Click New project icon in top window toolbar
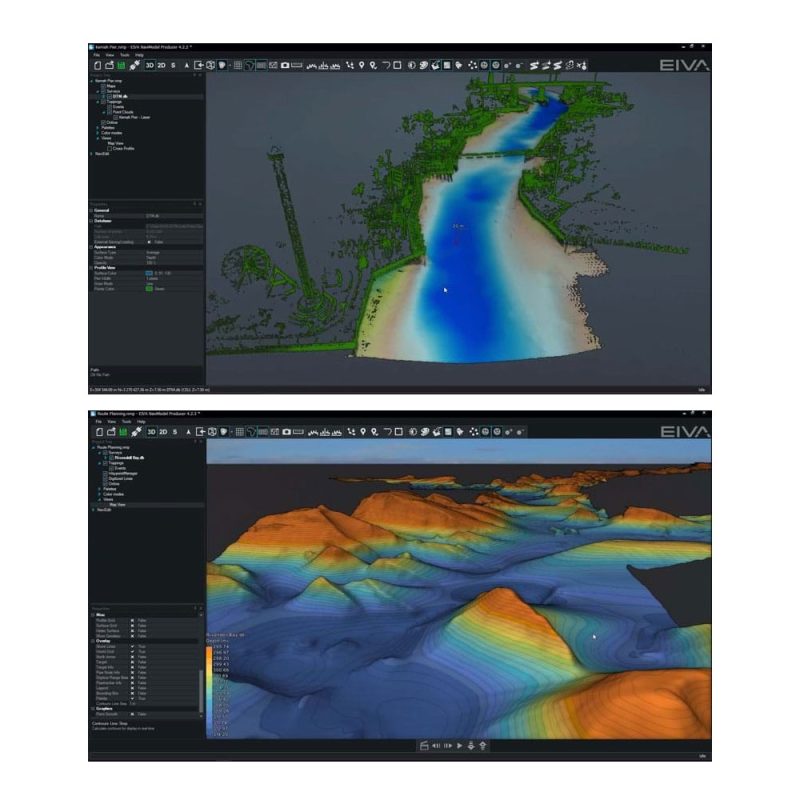The height and width of the screenshot is (800, 800). [x=98, y=65]
